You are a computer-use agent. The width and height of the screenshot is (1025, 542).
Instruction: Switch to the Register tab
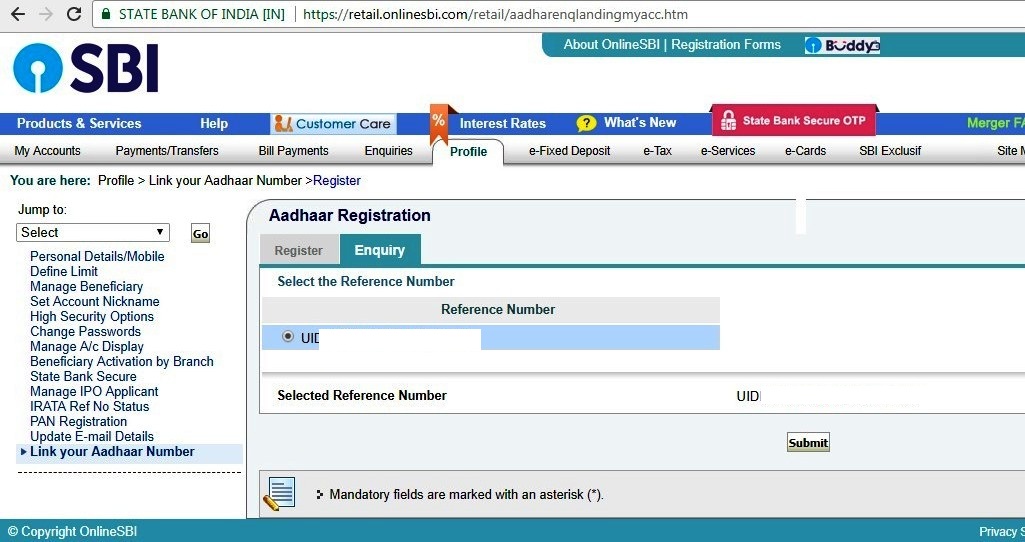(298, 250)
